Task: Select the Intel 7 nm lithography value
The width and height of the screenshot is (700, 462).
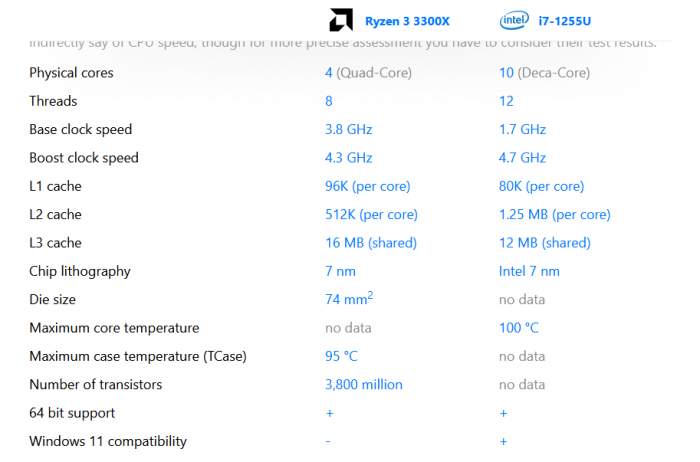Action: tap(529, 271)
